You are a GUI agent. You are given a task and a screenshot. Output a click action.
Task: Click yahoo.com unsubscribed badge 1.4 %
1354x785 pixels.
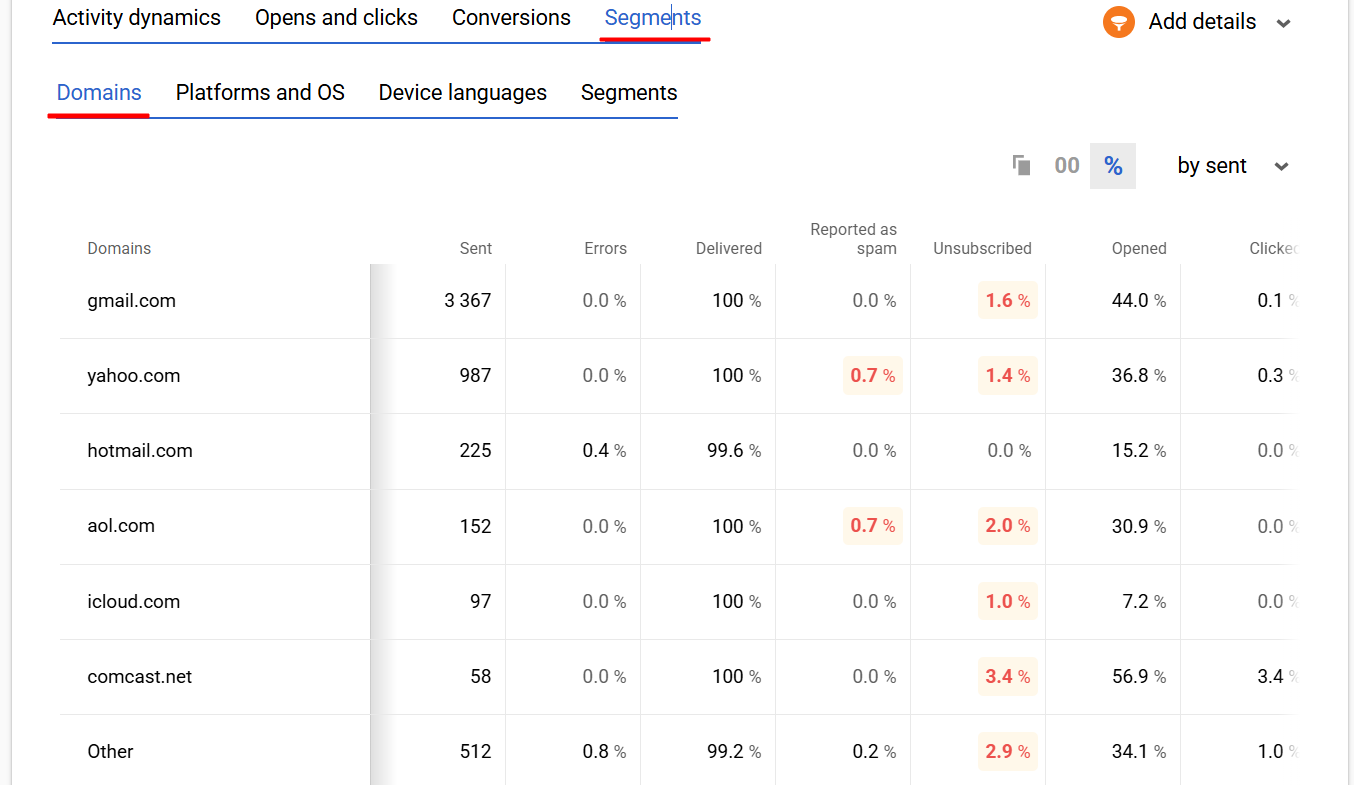(x=1008, y=376)
